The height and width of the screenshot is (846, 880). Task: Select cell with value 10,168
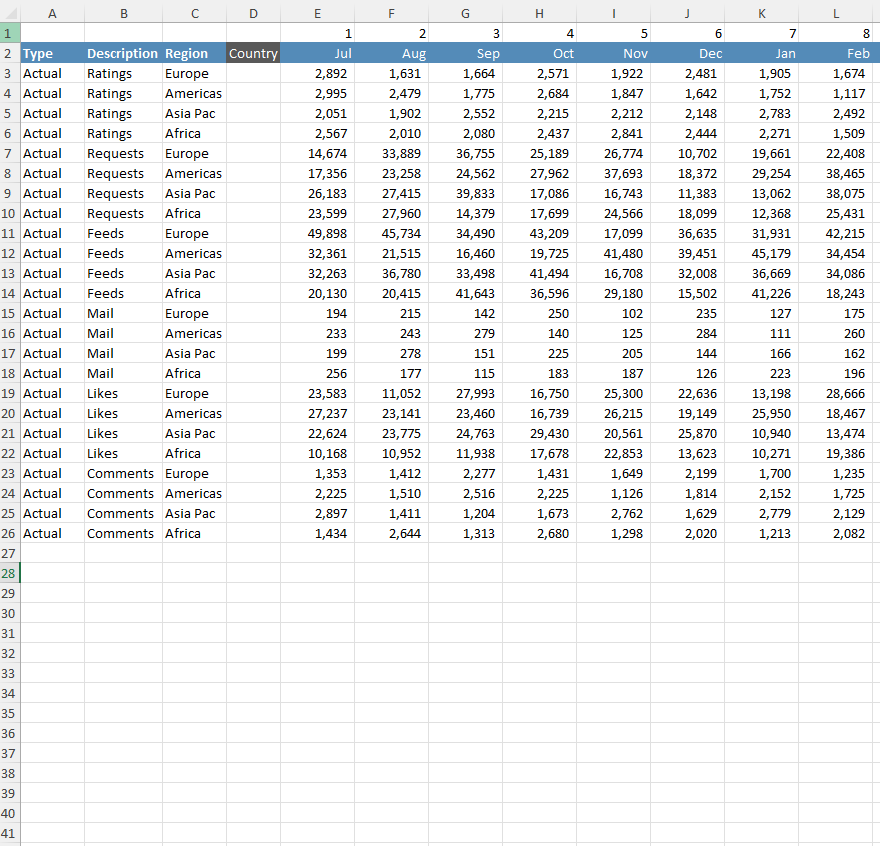click(x=318, y=454)
